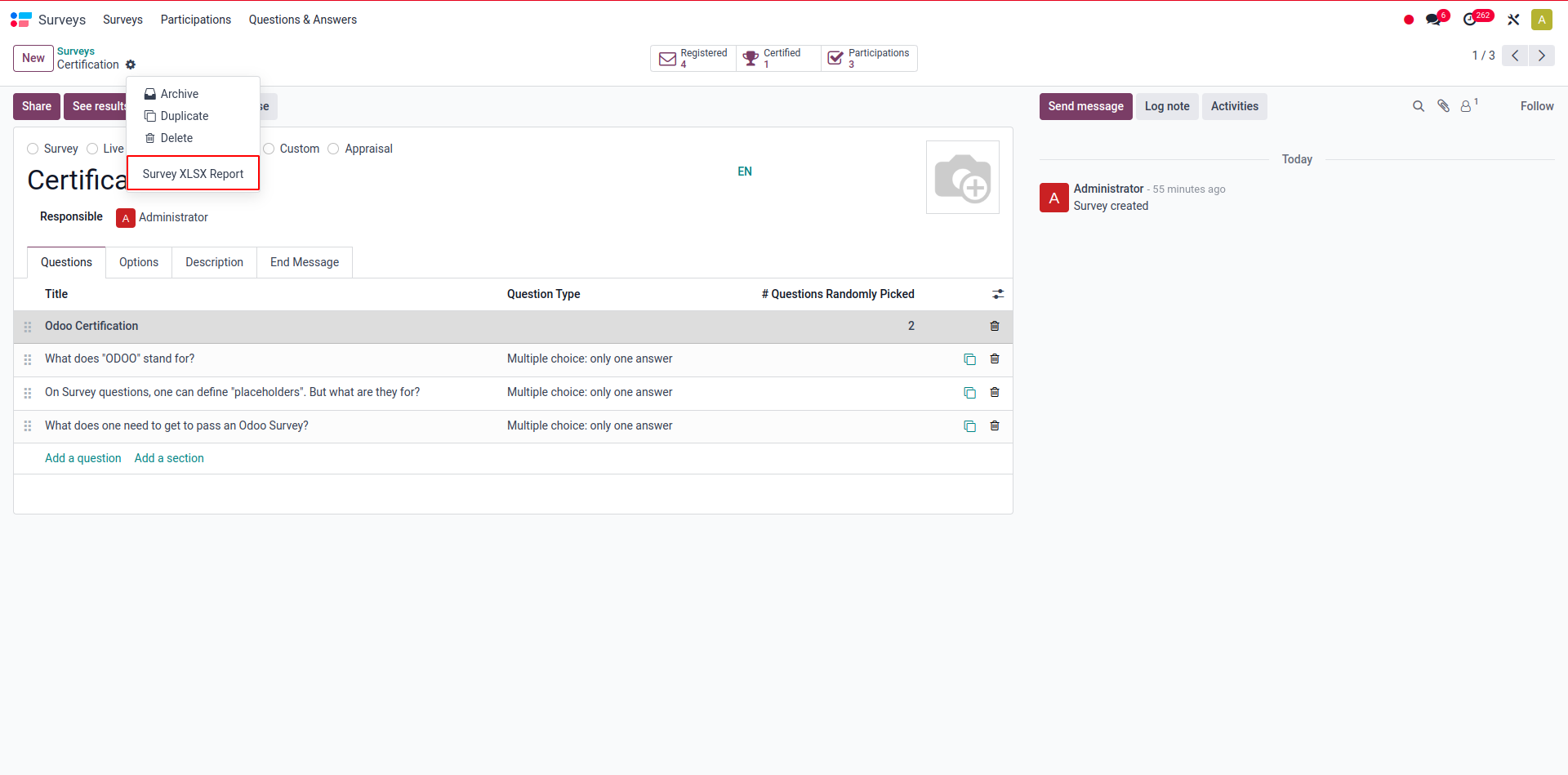This screenshot has width=1568, height=775.
Task: Open the user avatar menu
Action: coord(1542,20)
